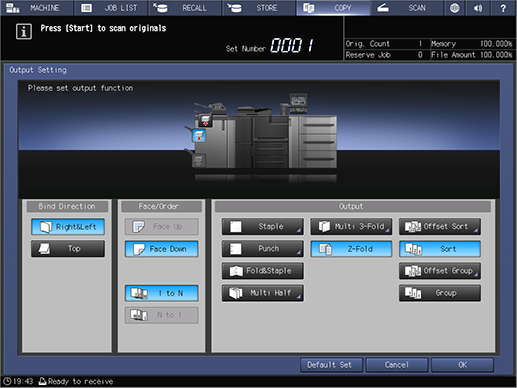
Task: Click the Multi 3-Fold icon
Action: pyautogui.click(x=324, y=227)
